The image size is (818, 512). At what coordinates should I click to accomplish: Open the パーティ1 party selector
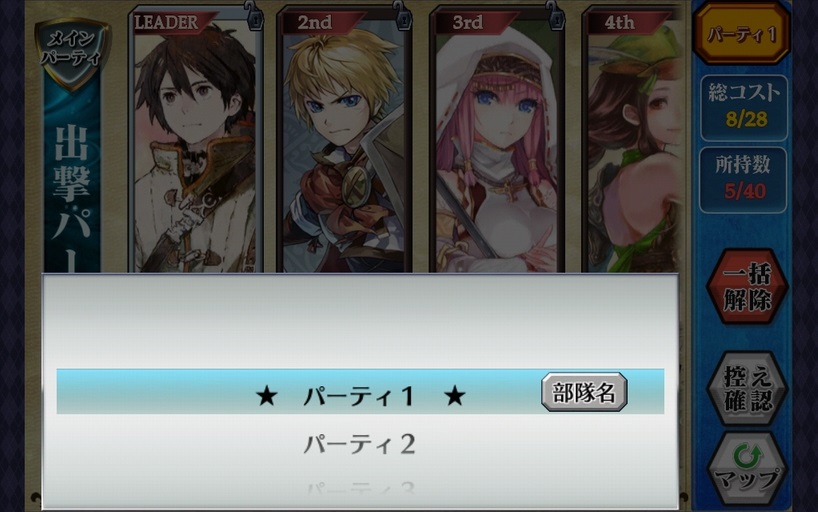(x=742, y=34)
